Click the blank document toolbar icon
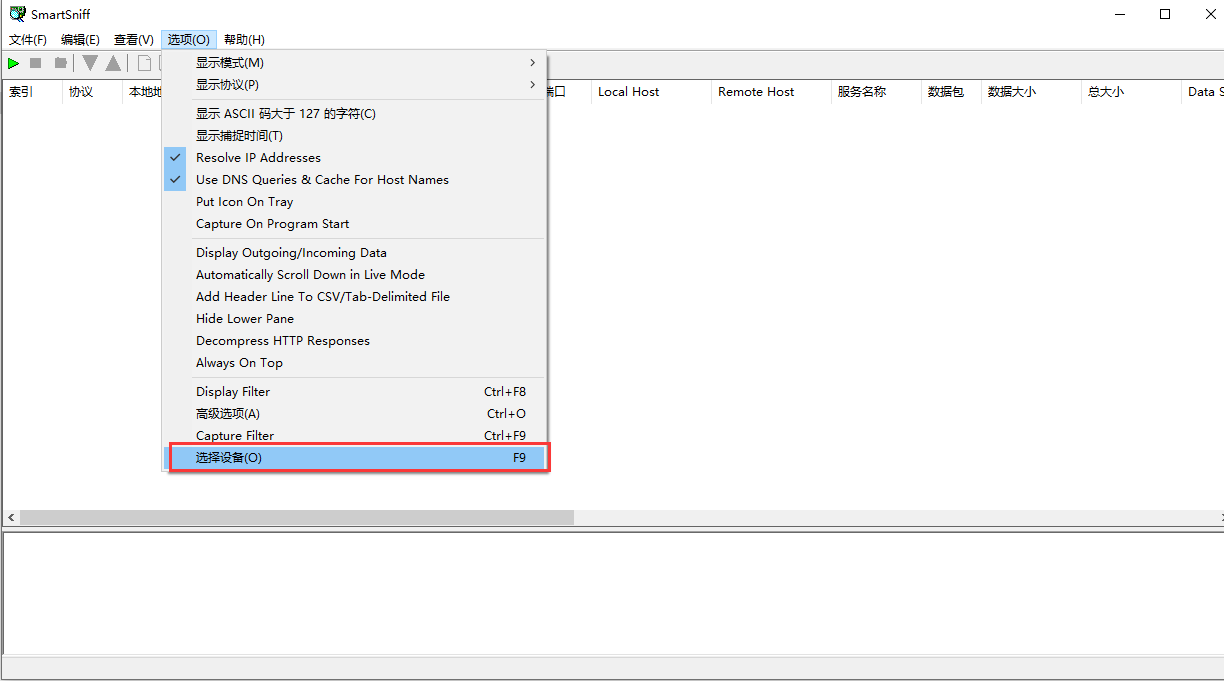Viewport: 1224px width, 681px height. [144, 63]
